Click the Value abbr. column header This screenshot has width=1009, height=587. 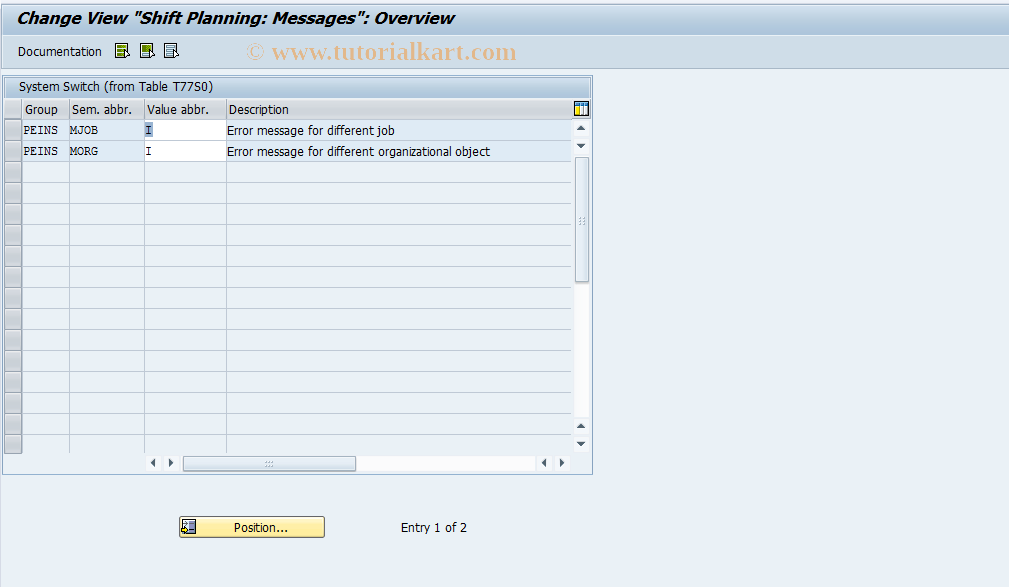pyautogui.click(x=185, y=109)
